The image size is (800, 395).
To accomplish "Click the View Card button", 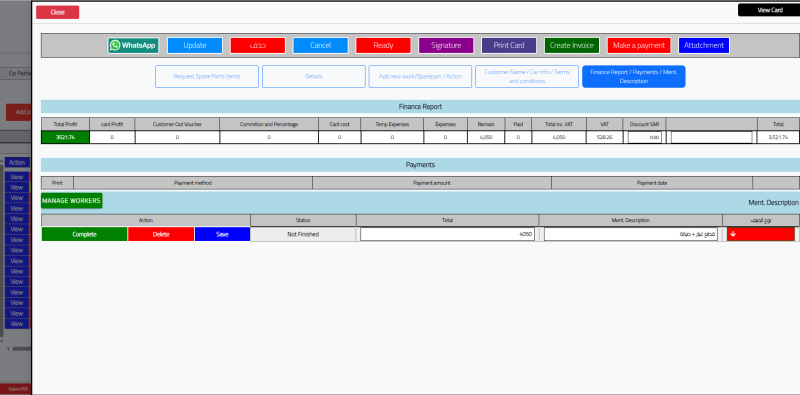I will click(770, 10).
